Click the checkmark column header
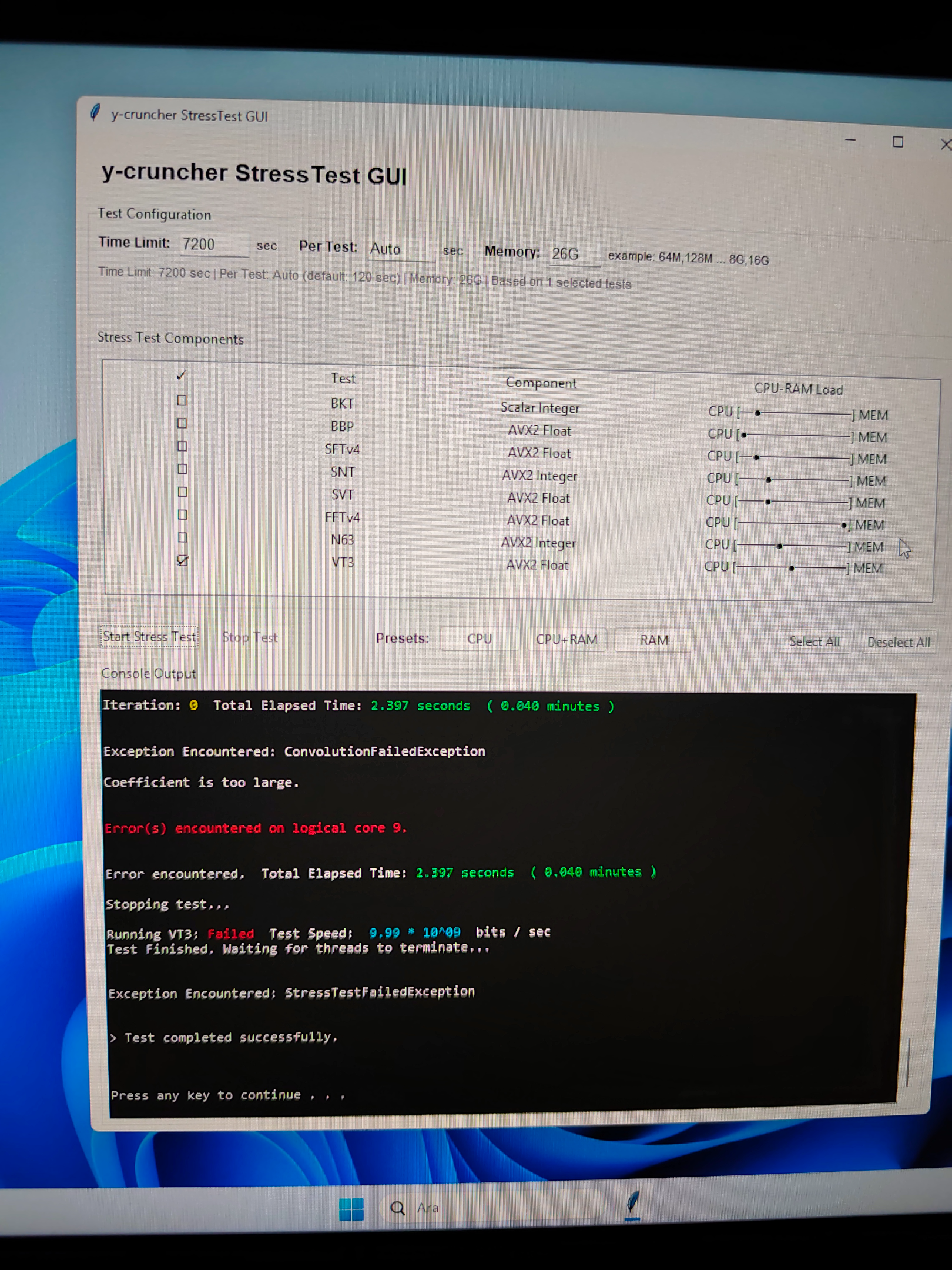The height and width of the screenshot is (1270, 952). pos(181,376)
